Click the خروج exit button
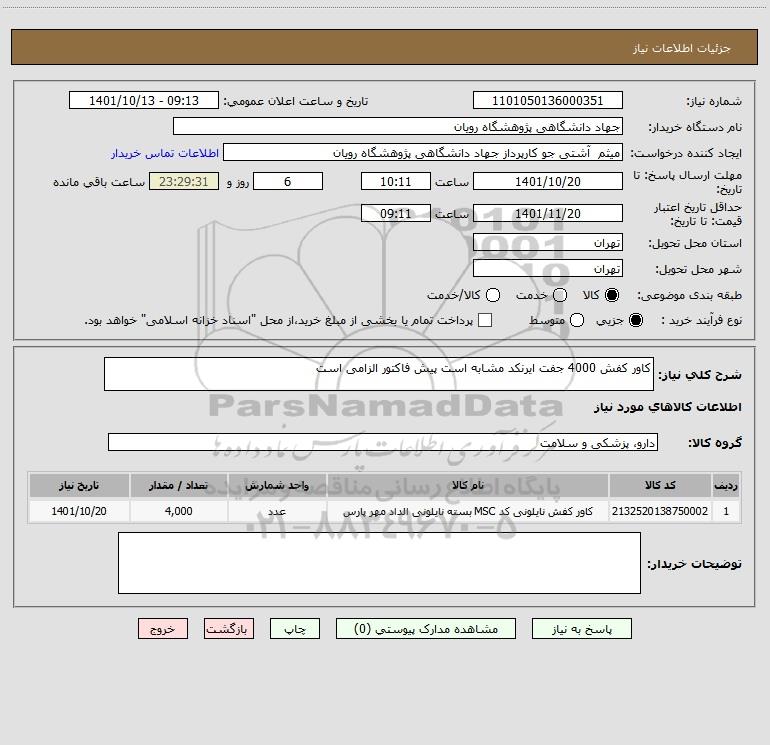This screenshot has height=745, width=770. pyautogui.click(x=163, y=629)
